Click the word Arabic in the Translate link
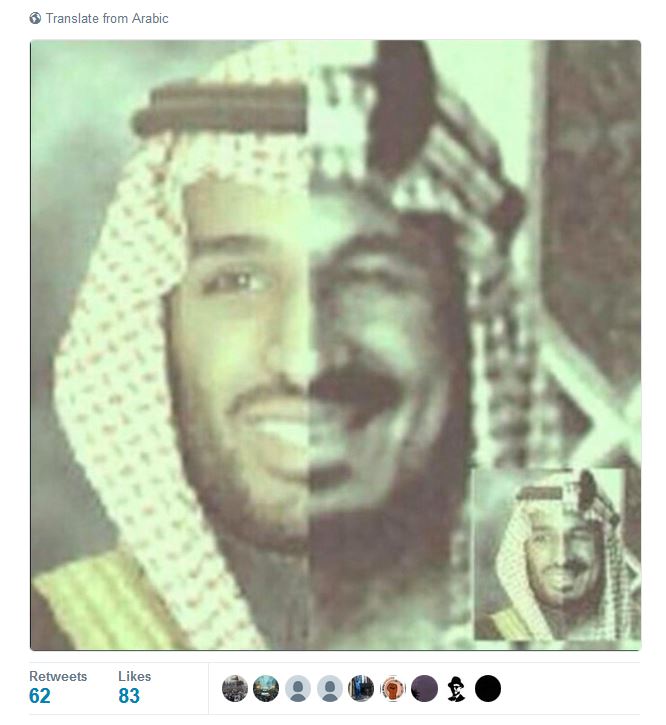 coord(150,18)
